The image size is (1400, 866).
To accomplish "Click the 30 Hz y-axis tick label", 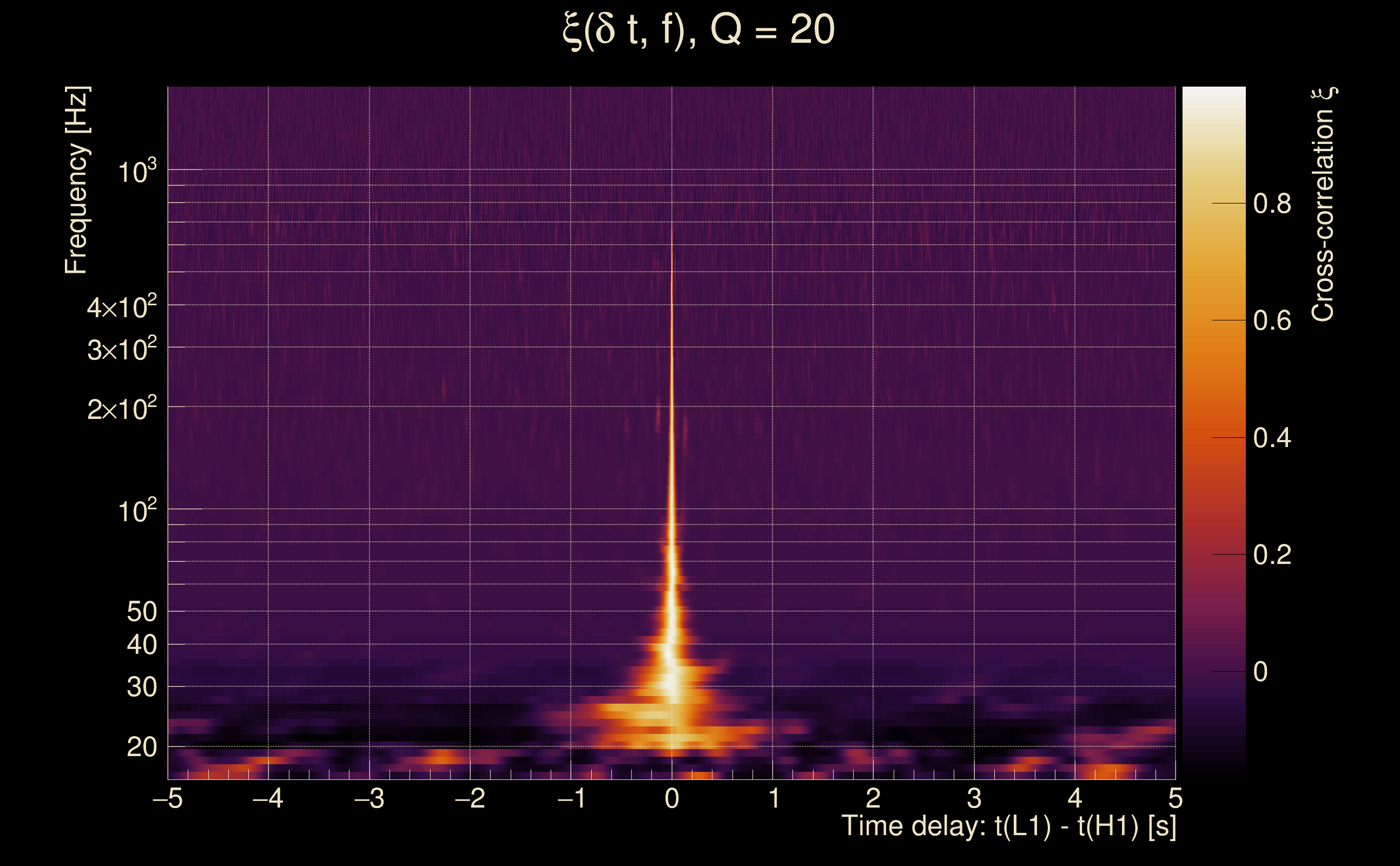I will click(141, 687).
